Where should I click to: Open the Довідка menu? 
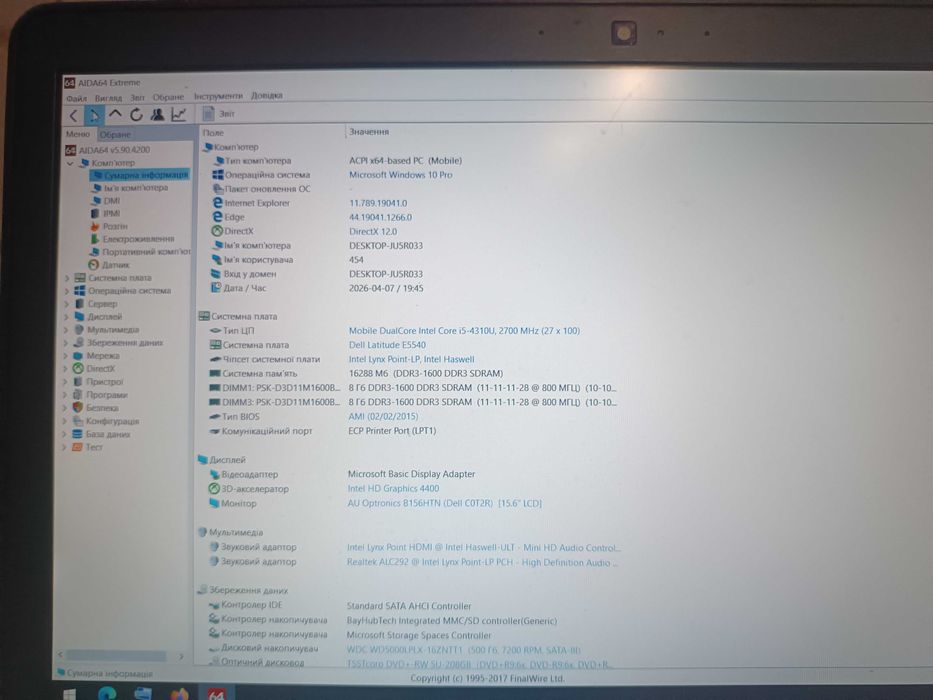267,95
